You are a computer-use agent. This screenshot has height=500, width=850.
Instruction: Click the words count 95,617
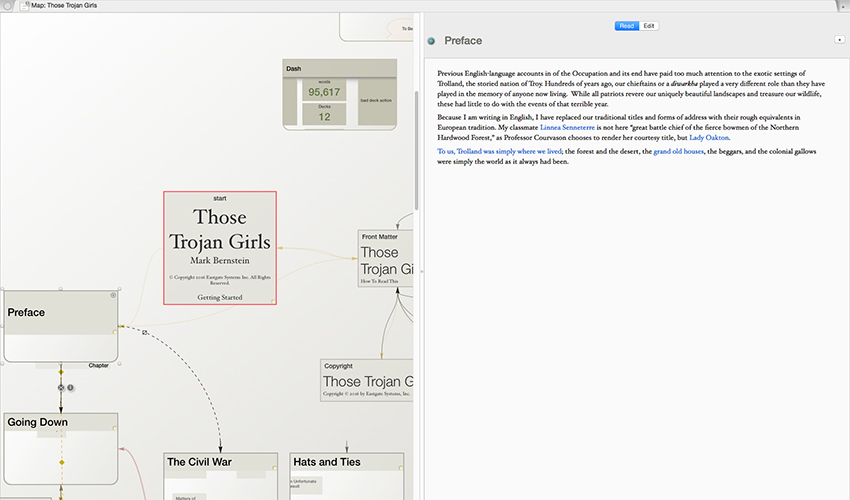(324, 92)
